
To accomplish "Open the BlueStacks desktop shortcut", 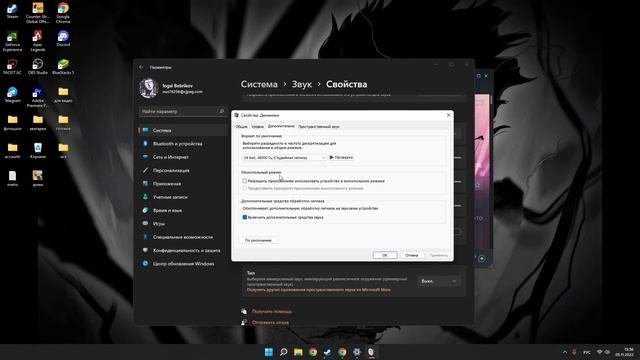I will pyautogui.click(x=63, y=67).
